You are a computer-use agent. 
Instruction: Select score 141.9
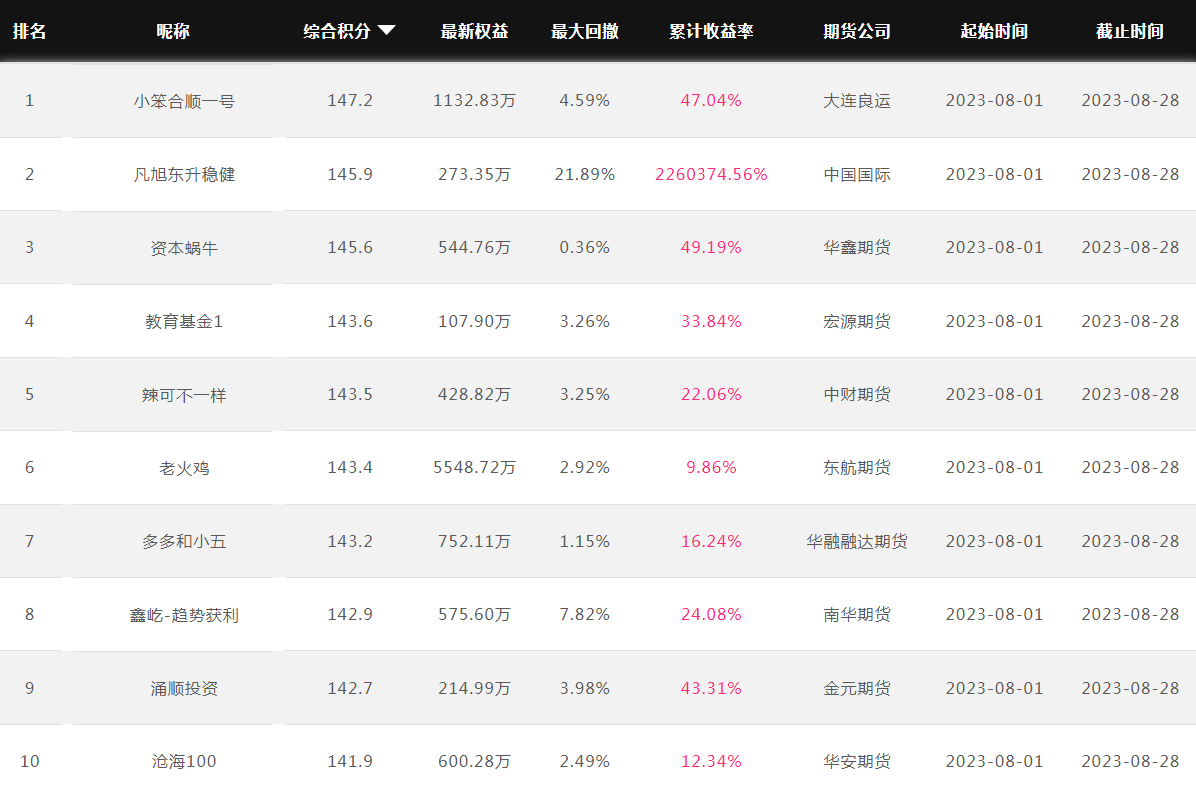coord(350,762)
